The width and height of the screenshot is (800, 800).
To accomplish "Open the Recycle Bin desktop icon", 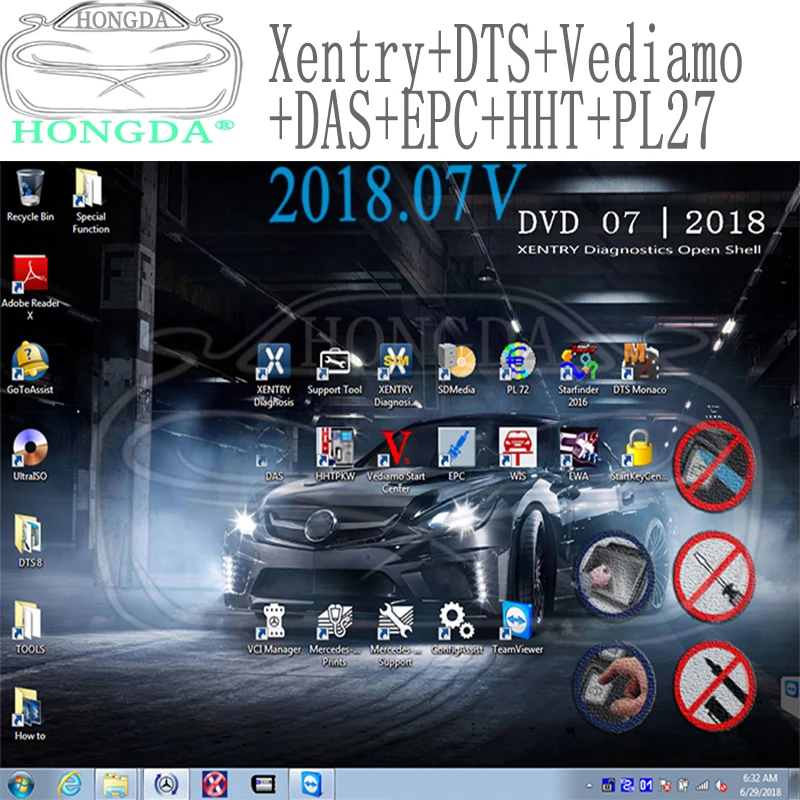I will tap(30, 196).
